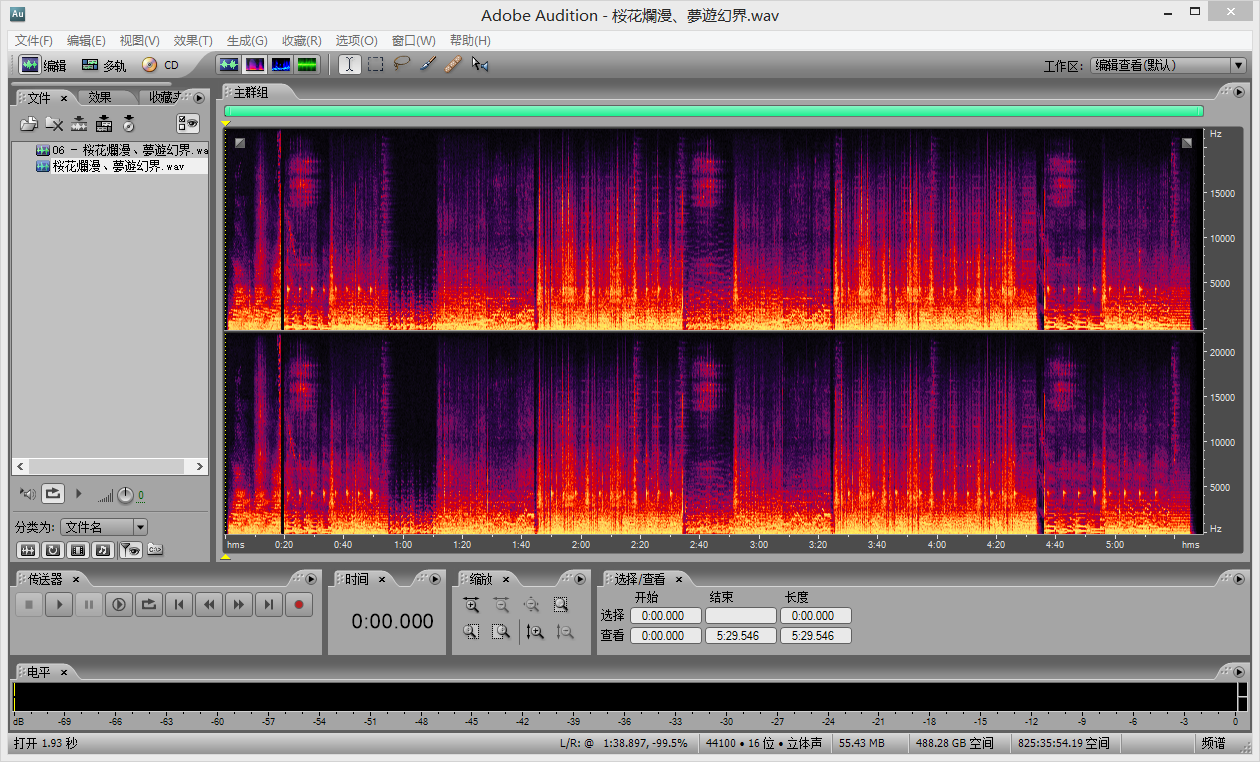Image resolution: width=1260 pixels, height=762 pixels.
Task: Start playback with the Play button
Action: [x=59, y=604]
